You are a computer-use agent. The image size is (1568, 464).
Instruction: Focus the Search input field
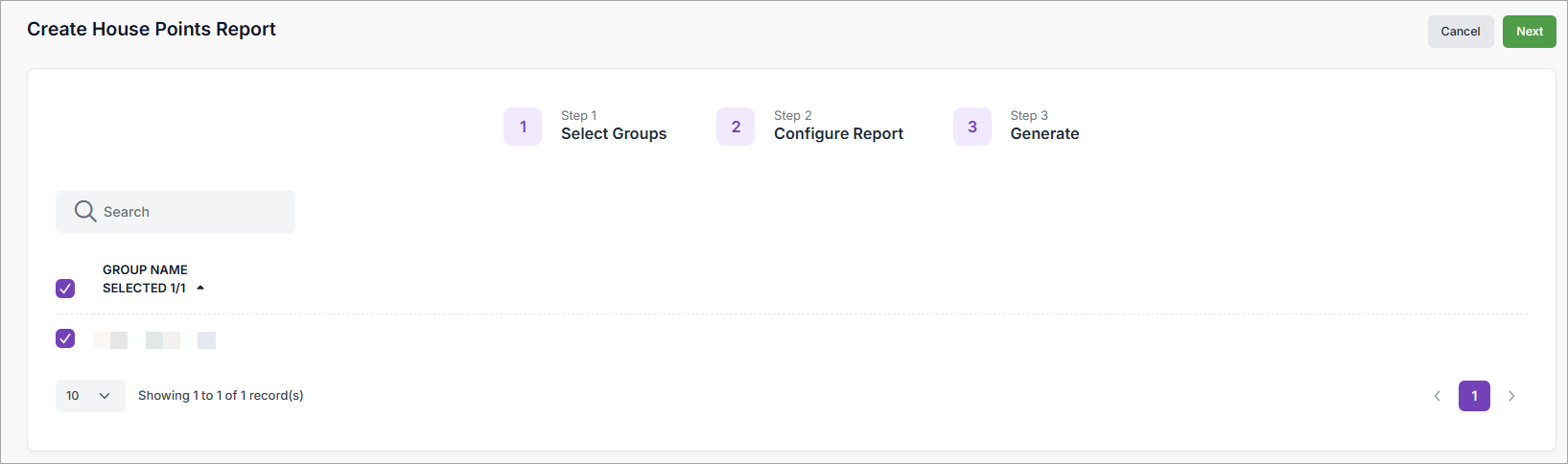point(192,212)
